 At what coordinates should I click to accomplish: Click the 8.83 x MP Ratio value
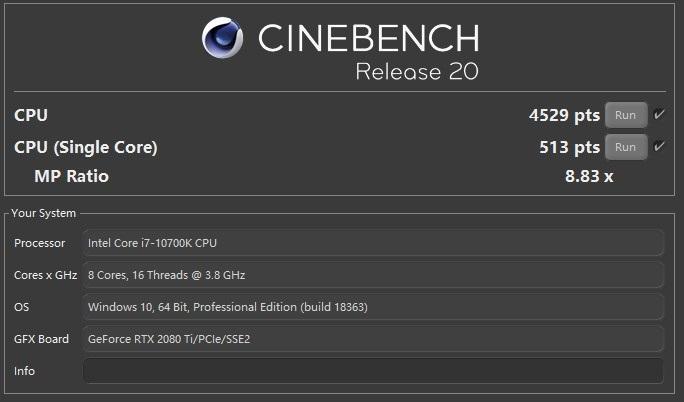pos(589,176)
